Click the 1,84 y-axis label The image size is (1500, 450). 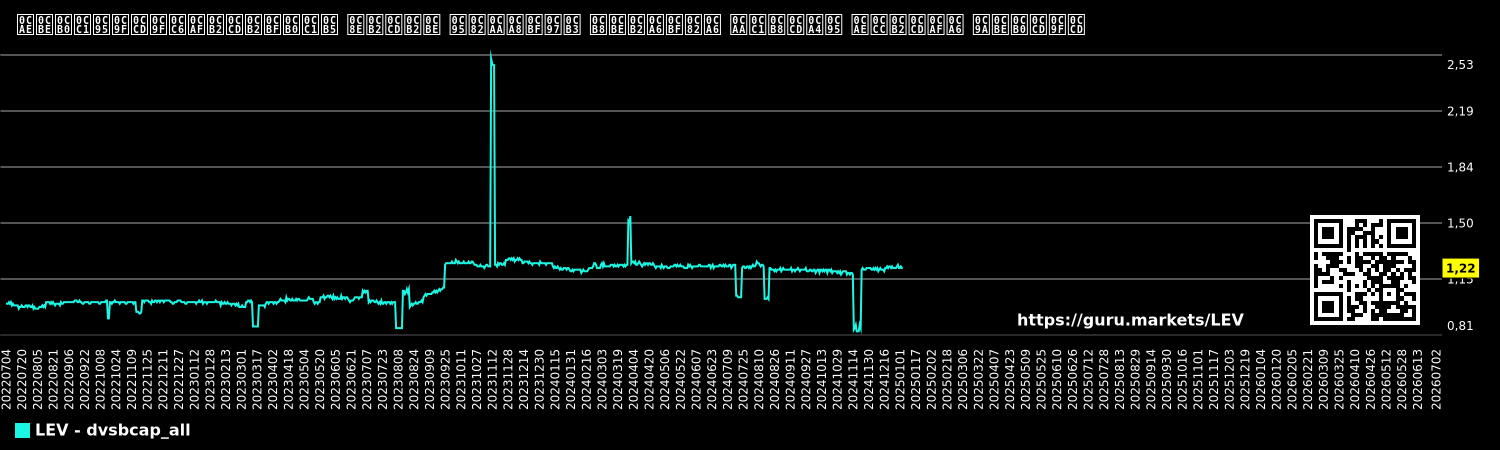point(1460,167)
